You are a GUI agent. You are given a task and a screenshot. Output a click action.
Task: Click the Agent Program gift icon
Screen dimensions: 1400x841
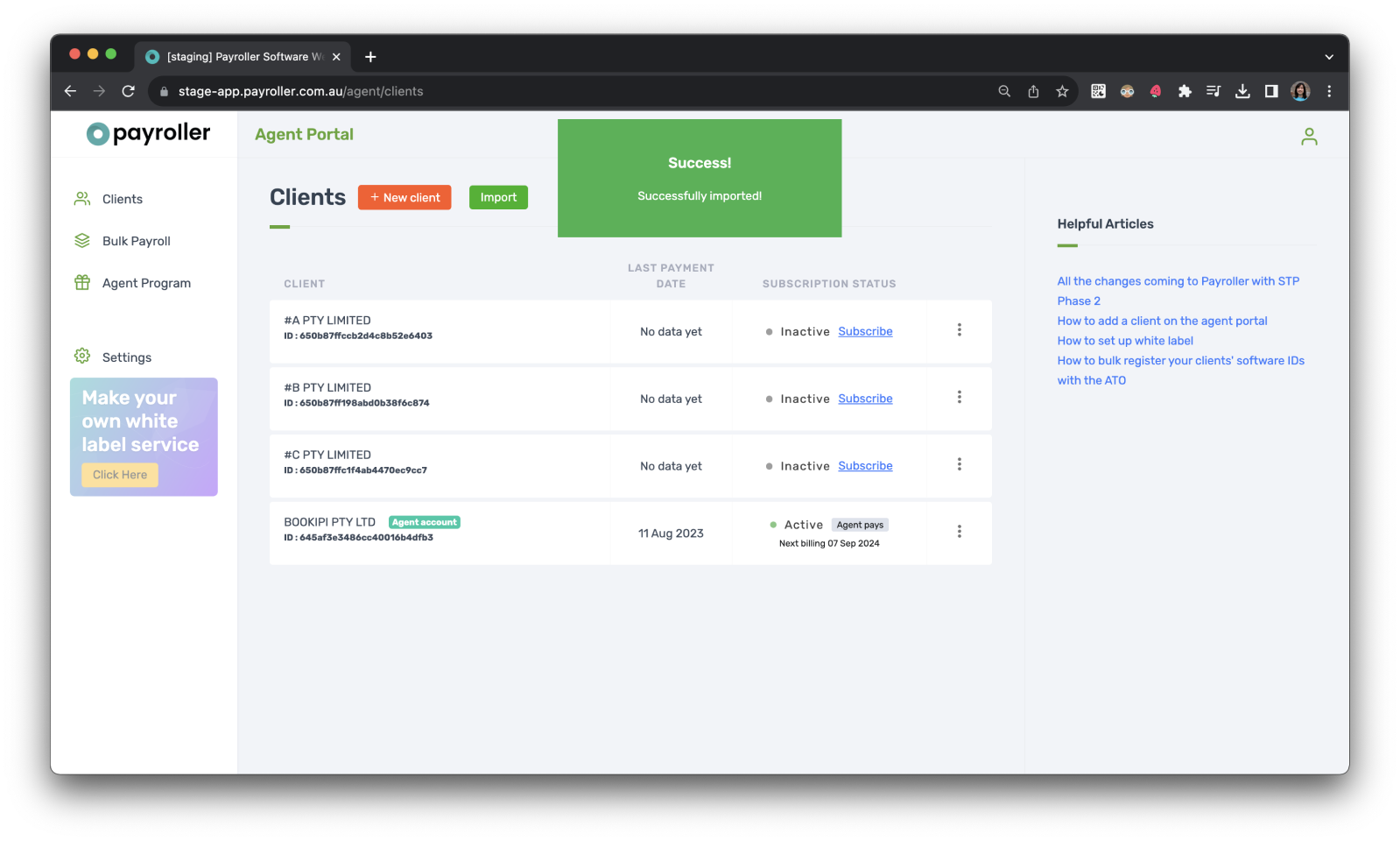pos(82,283)
